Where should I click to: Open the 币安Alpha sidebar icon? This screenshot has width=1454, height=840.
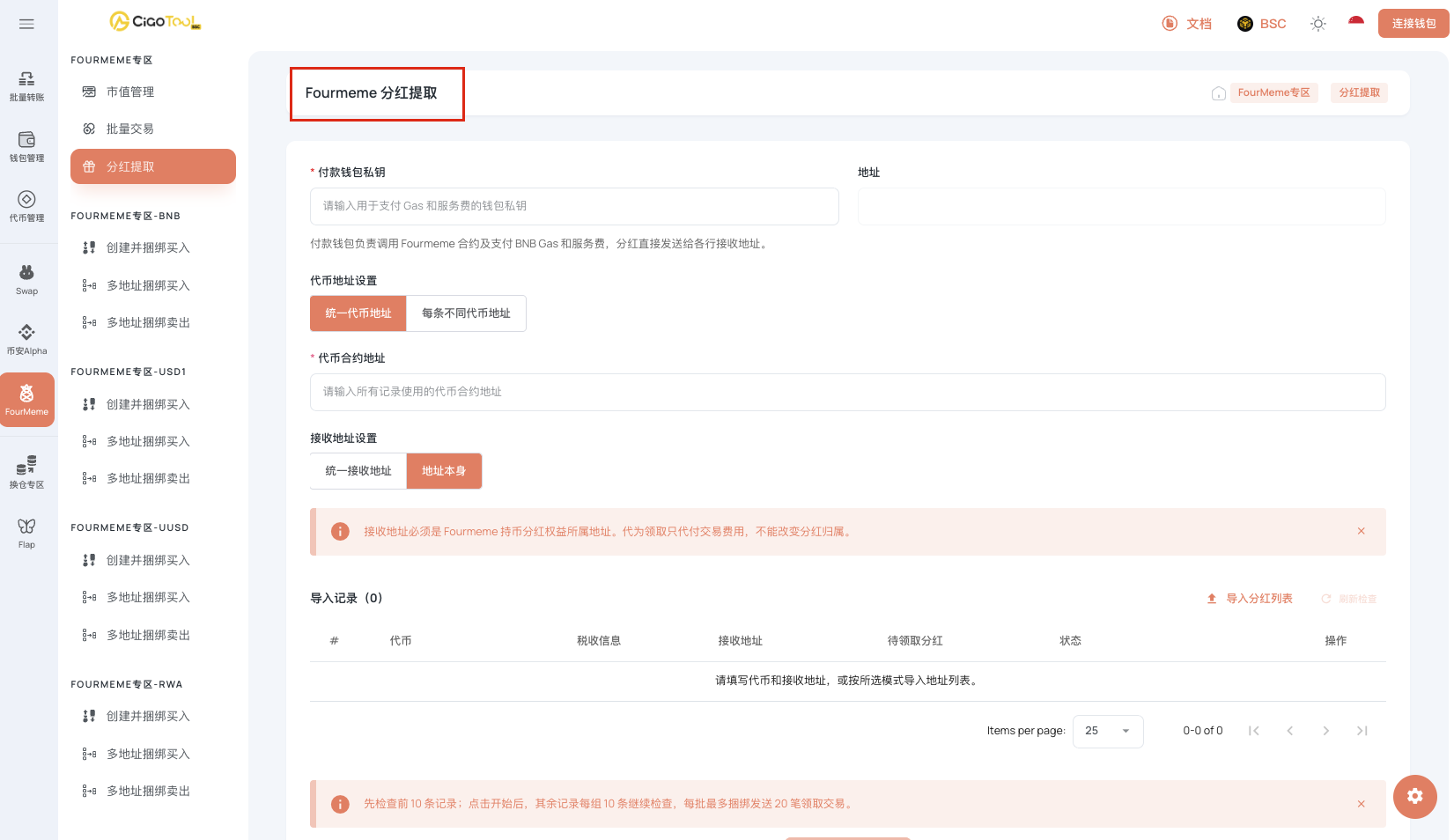pyautogui.click(x=27, y=340)
